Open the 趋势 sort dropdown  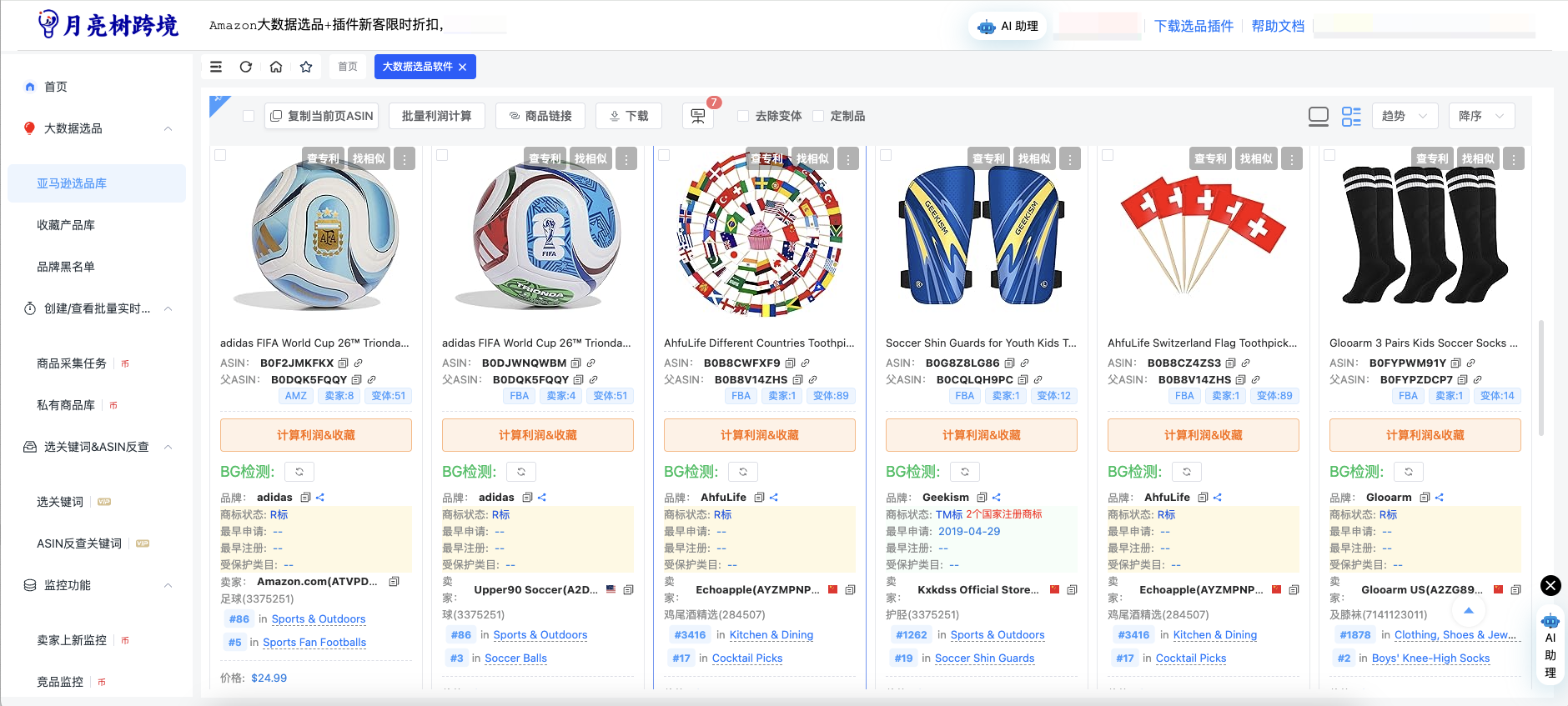1405,116
